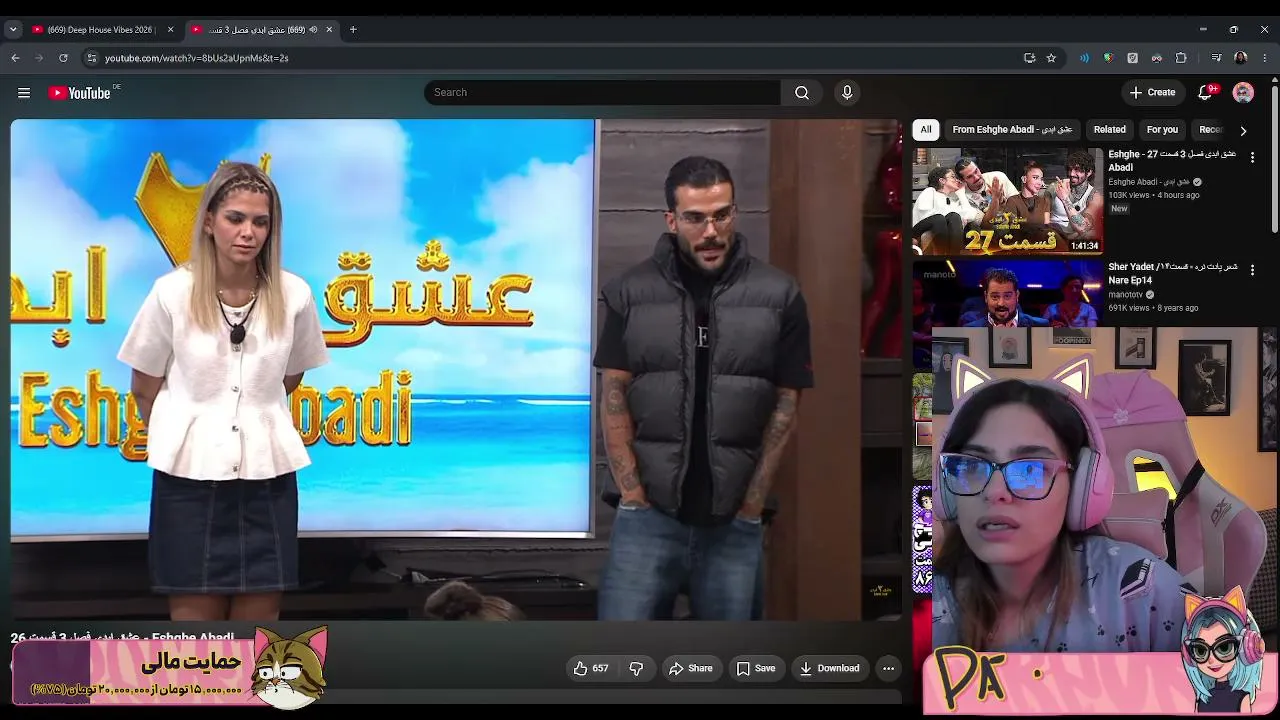Mute the tab via speaker icon
The width and height of the screenshot is (1280, 720).
[313, 30]
